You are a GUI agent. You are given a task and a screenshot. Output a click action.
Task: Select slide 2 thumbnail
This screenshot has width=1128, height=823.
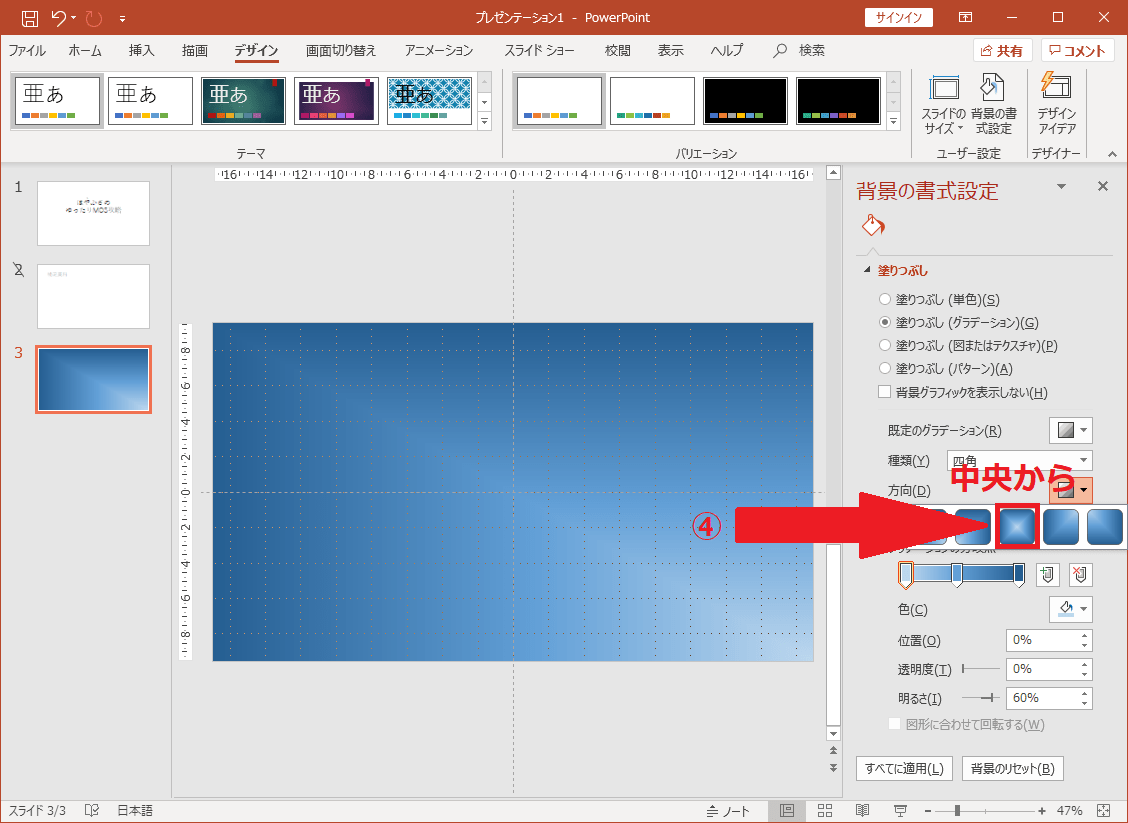94,296
